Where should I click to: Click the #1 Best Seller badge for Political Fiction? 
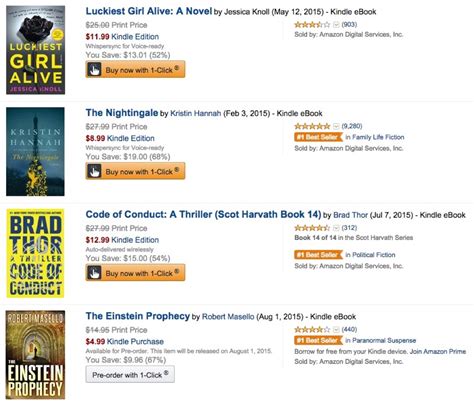[318, 255]
